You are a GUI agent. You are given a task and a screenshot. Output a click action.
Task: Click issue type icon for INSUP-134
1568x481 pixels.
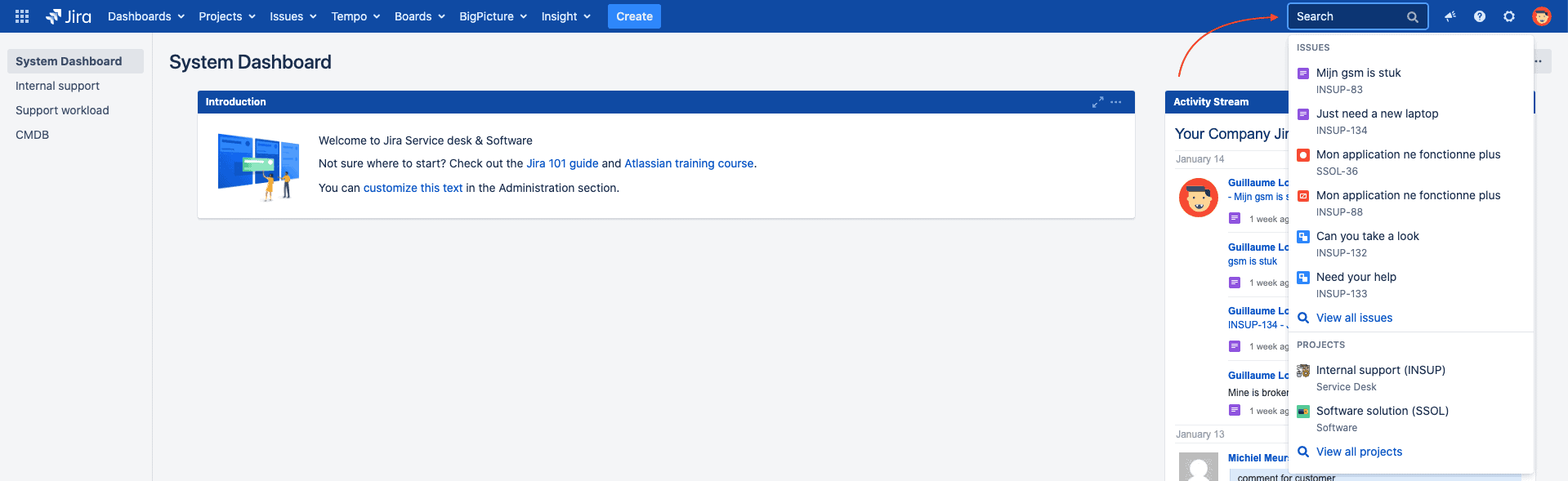(1303, 114)
